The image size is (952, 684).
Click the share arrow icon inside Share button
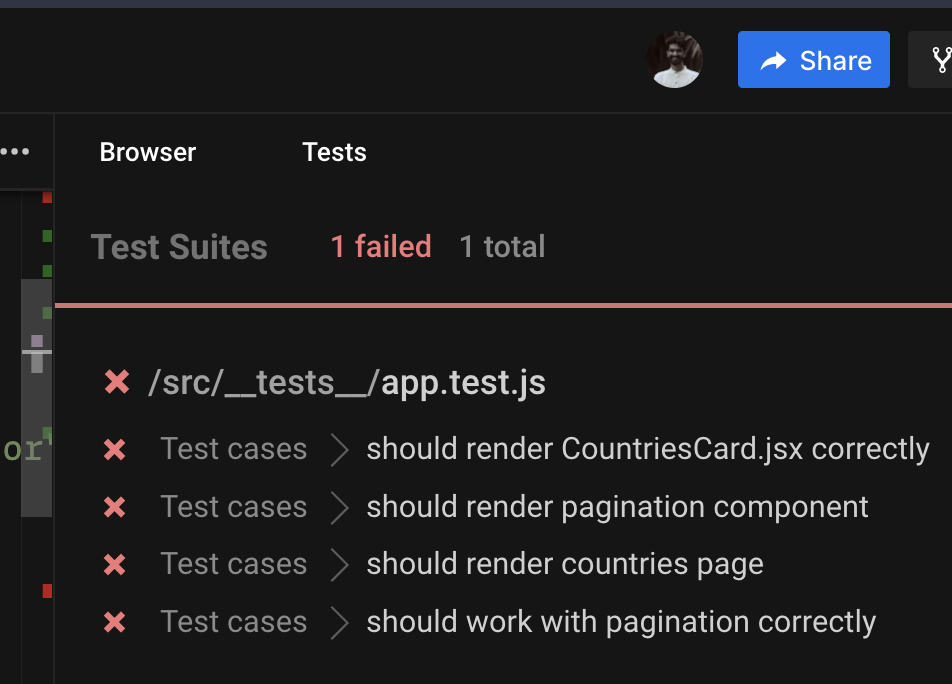click(774, 60)
